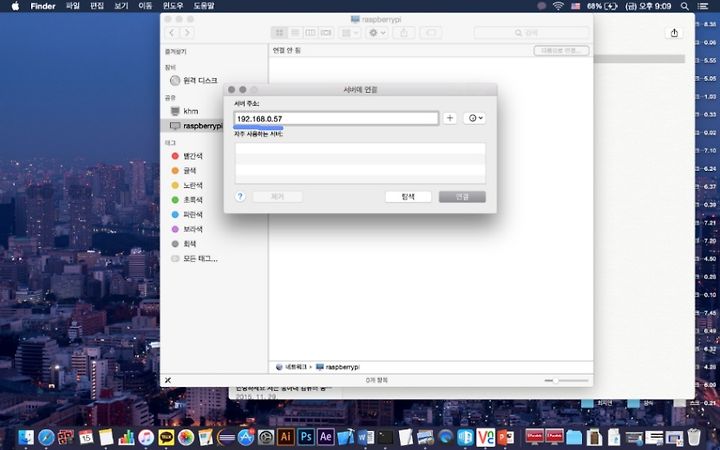
Task: Open Adobe Photoshop from the dock
Action: (305, 437)
